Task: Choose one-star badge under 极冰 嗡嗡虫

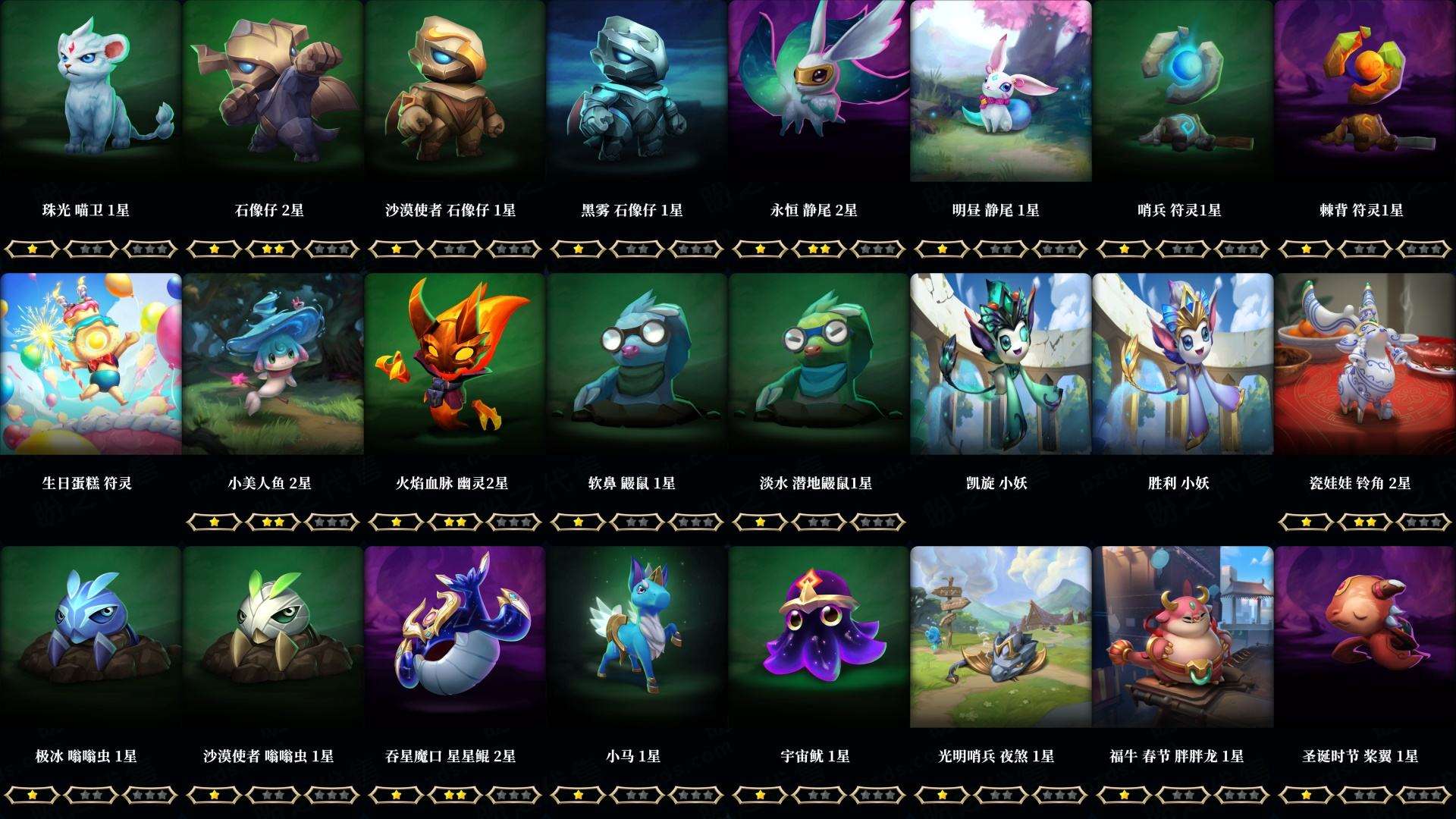Action: [x=32, y=795]
